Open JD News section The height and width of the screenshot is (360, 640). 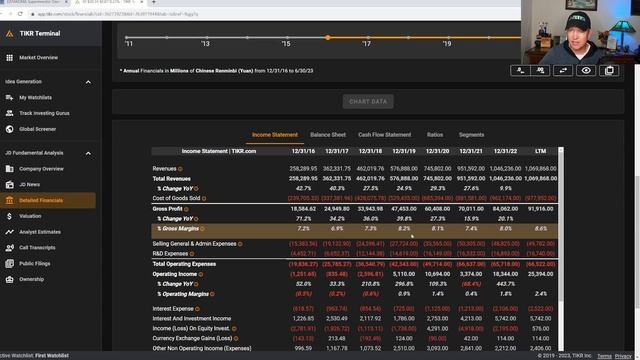(x=29, y=184)
